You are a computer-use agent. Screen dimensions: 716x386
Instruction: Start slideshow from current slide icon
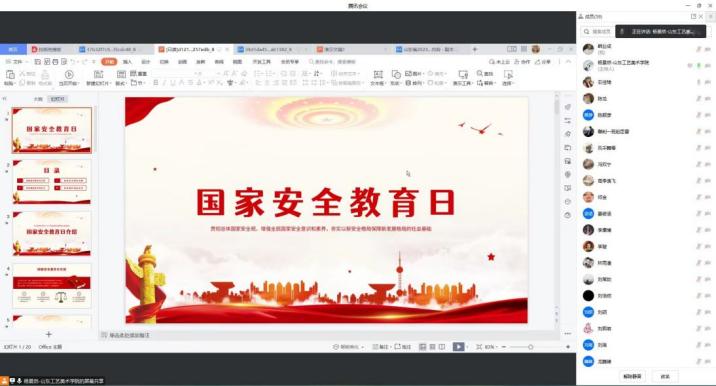(69, 74)
